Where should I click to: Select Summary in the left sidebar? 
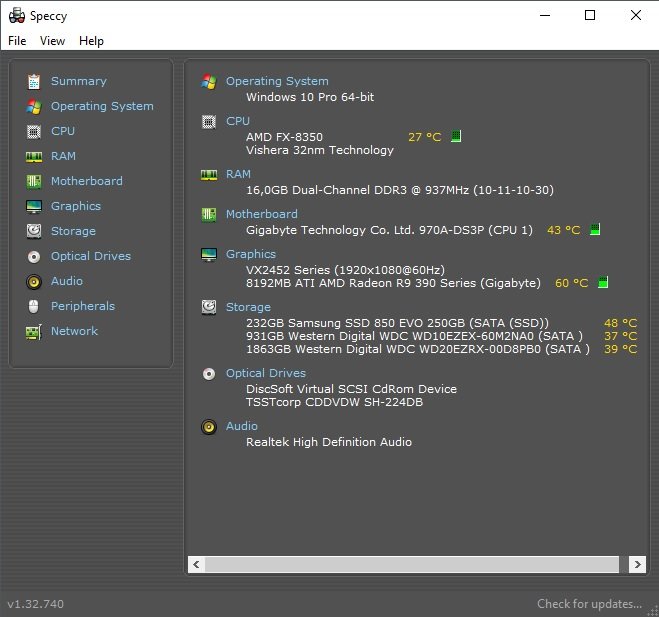pos(78,81)
